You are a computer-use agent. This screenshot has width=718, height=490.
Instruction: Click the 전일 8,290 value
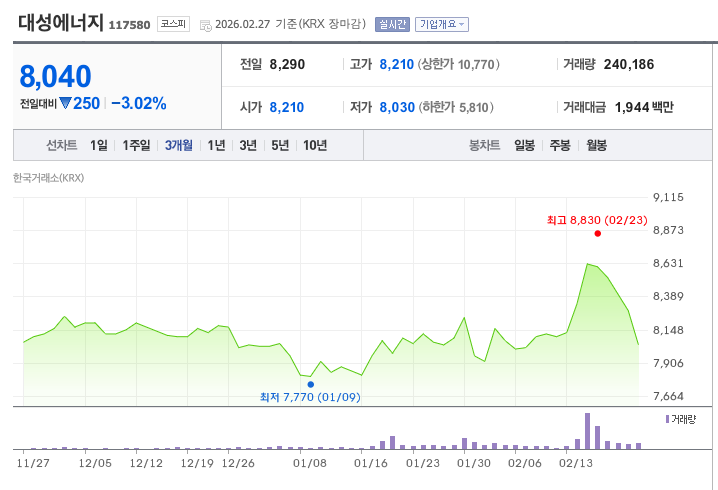point(287,65)
